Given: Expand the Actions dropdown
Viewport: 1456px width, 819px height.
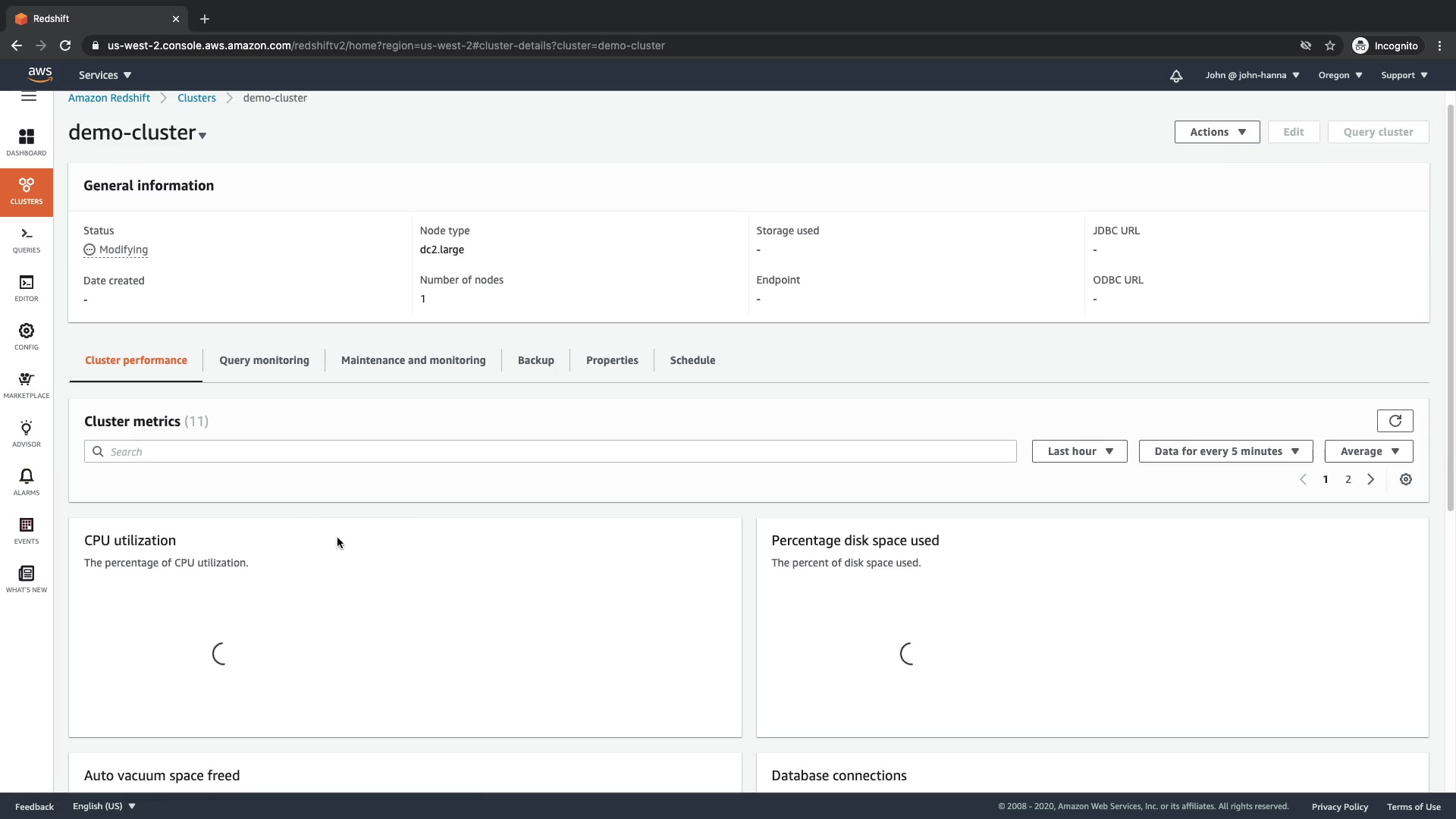Looking at the screenshot, I should 1216,132.
